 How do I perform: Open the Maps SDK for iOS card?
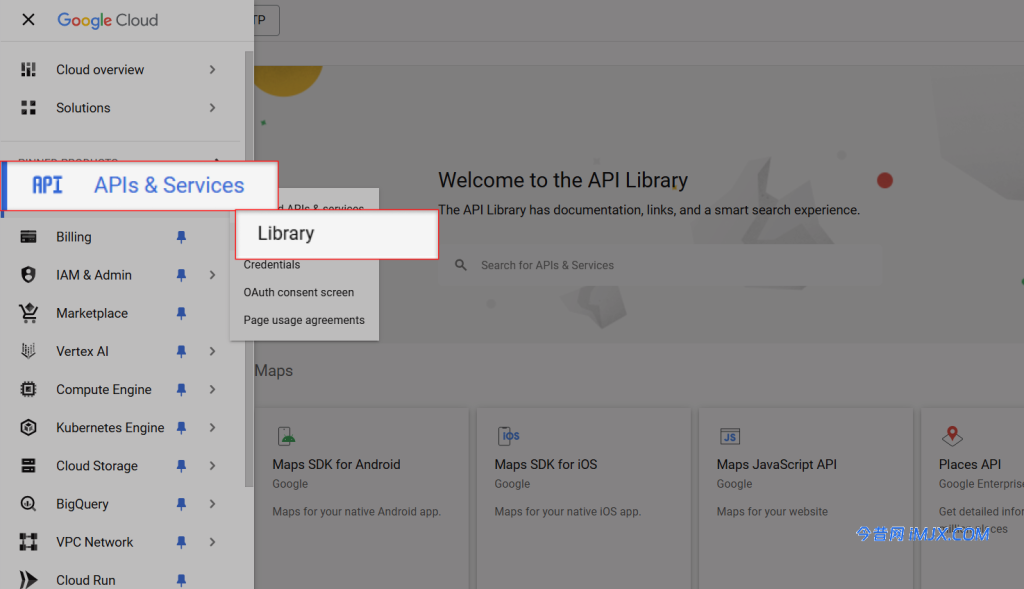[x=584, y=498]
